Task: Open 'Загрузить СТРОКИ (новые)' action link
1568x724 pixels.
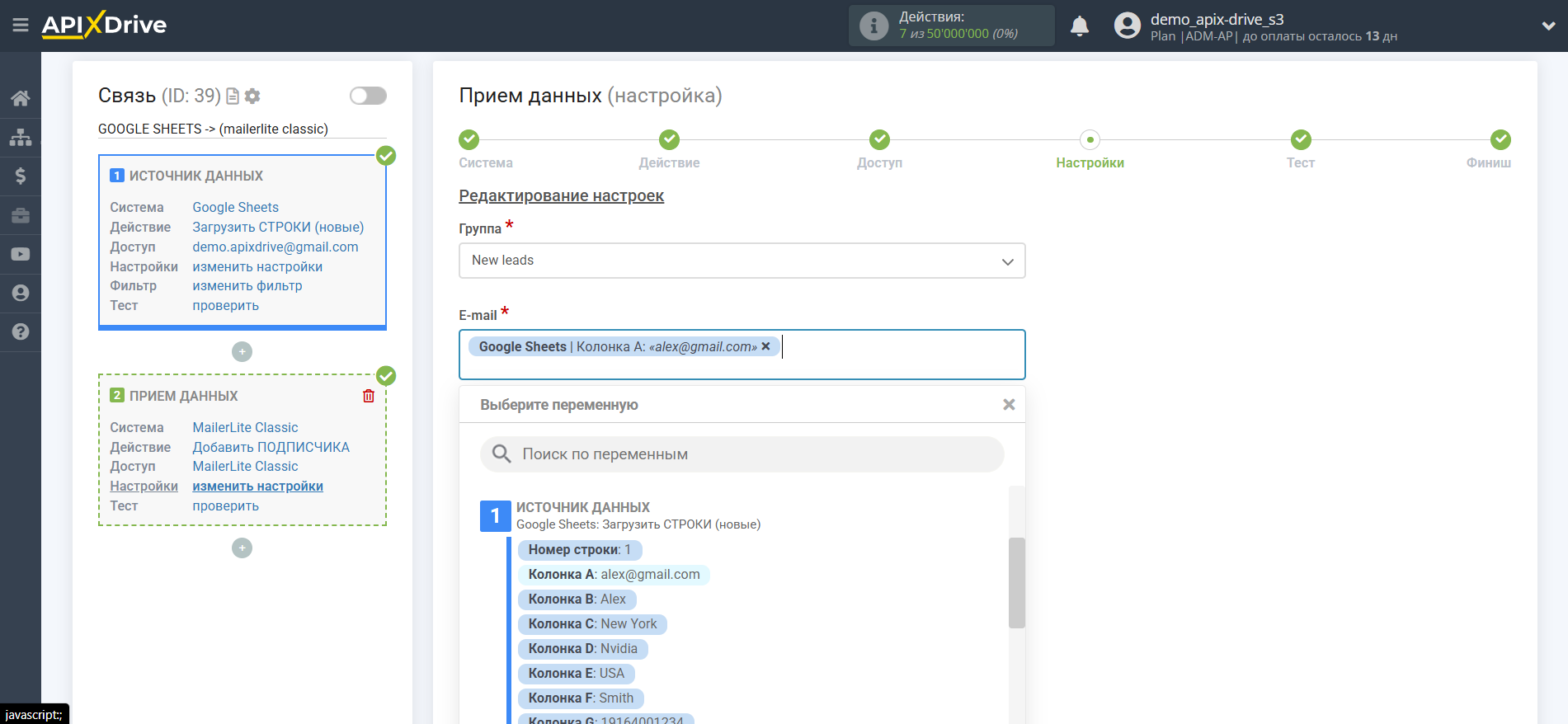Action: coord(278,228)
